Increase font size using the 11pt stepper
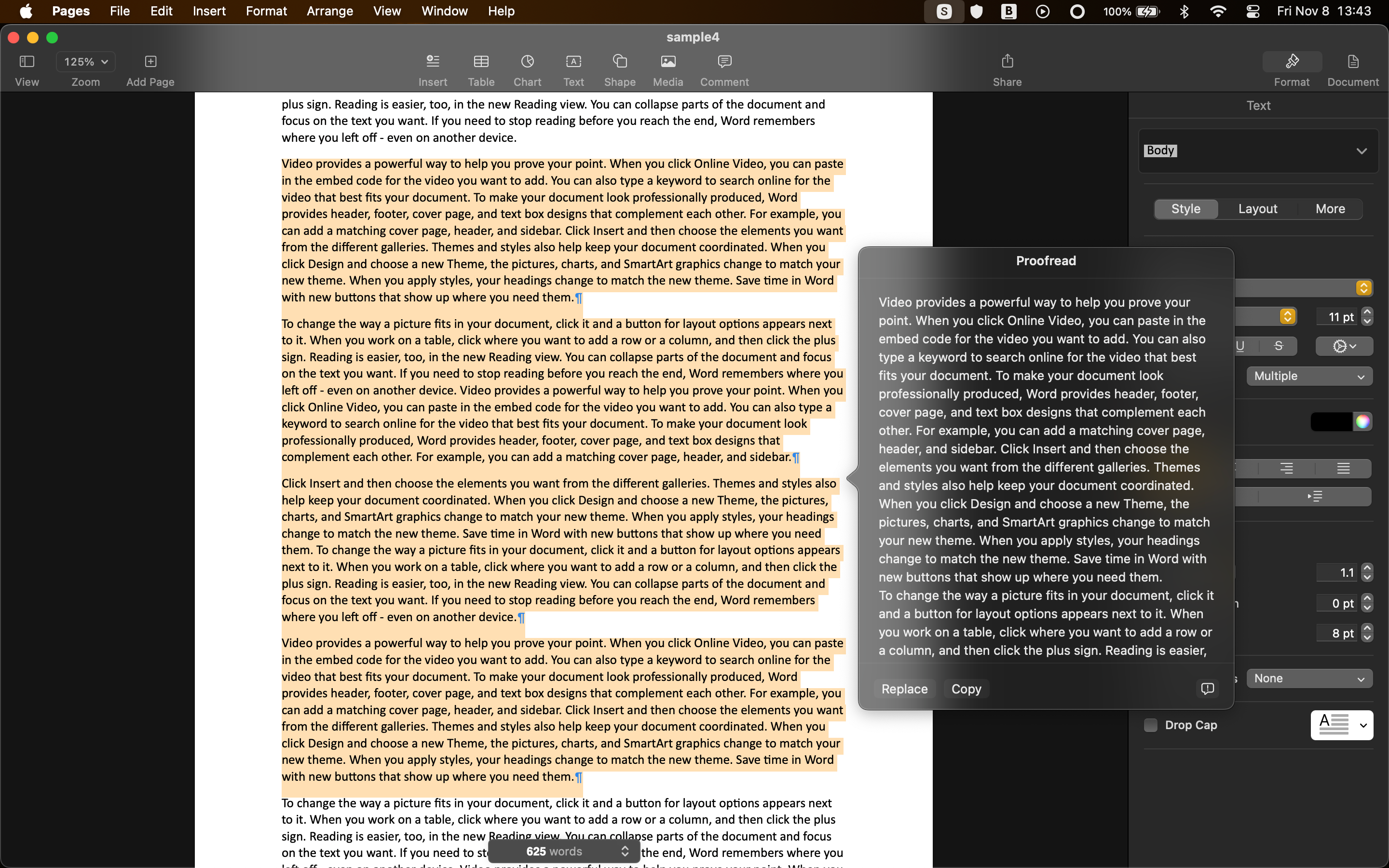The image size is (1389, 868). 1368,312
